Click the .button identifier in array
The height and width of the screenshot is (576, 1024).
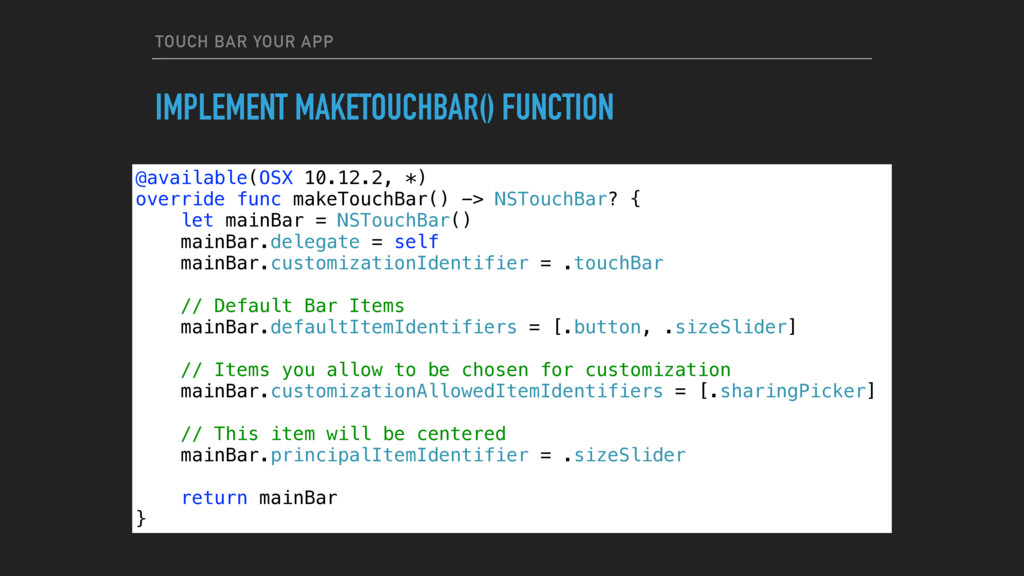(601, 327)
